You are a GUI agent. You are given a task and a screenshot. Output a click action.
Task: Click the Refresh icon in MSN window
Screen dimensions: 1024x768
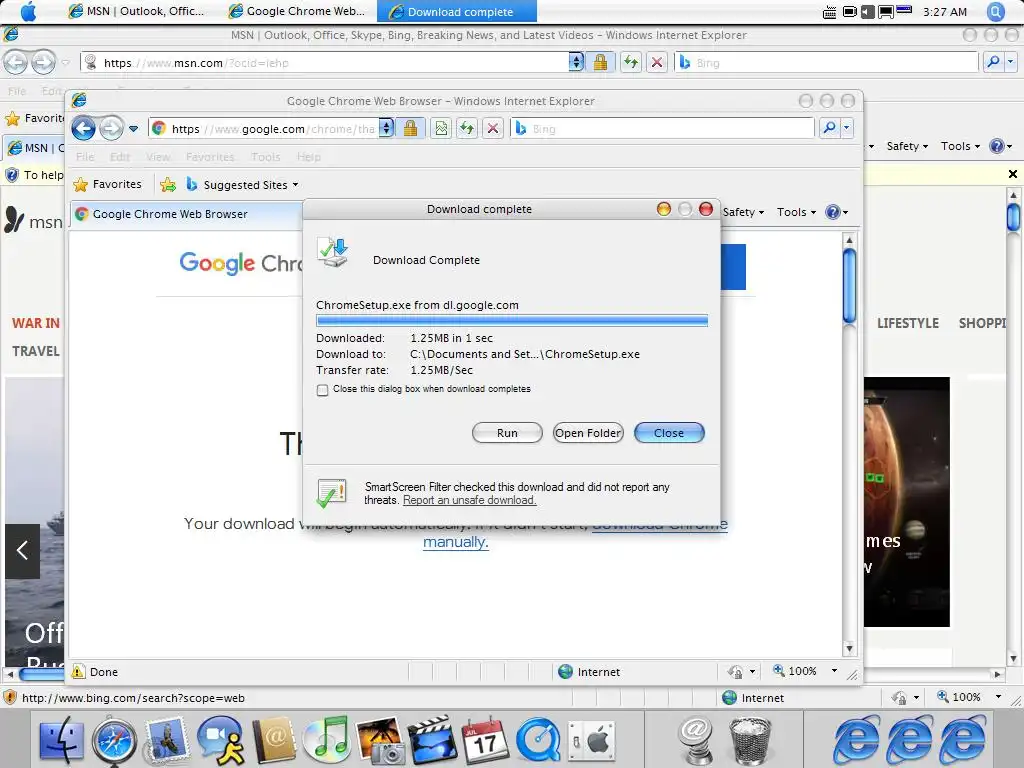[x=630, y=63]
